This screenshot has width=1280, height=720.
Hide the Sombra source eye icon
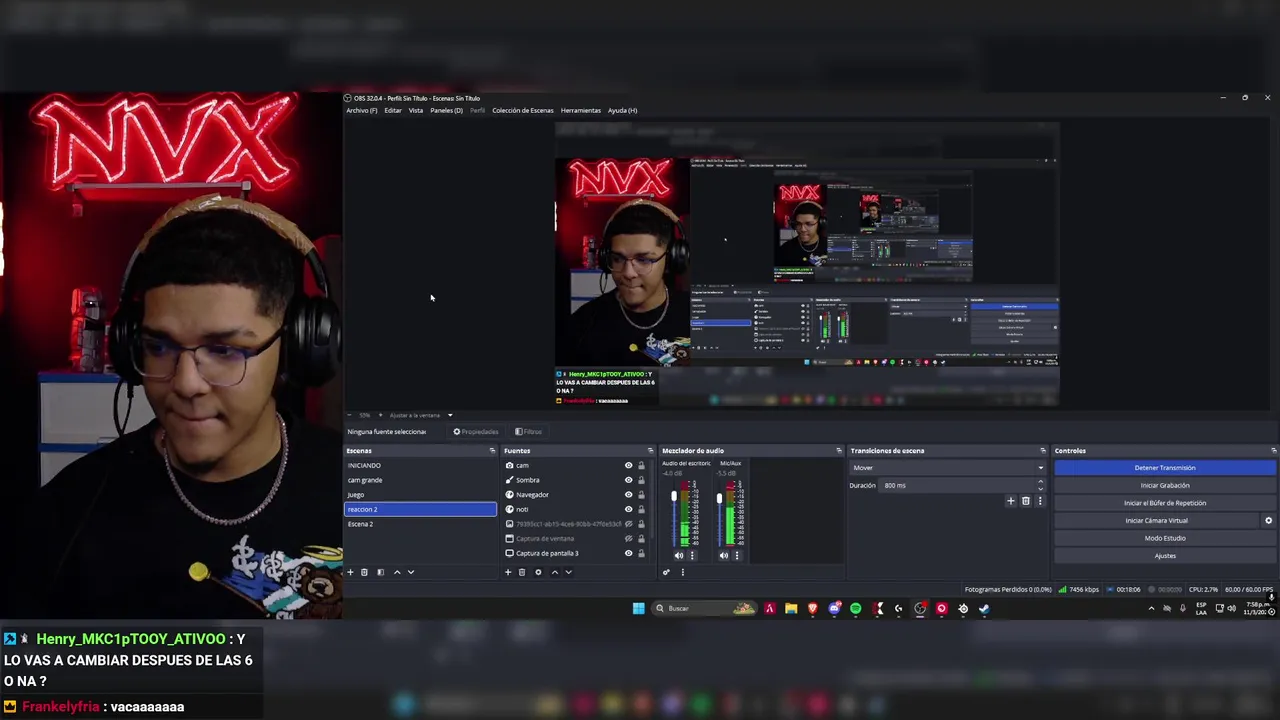(x=628, y=480)
